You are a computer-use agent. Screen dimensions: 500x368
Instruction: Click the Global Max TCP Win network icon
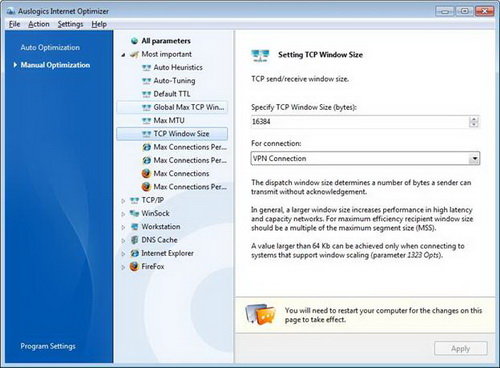click(x=147, y=108)
